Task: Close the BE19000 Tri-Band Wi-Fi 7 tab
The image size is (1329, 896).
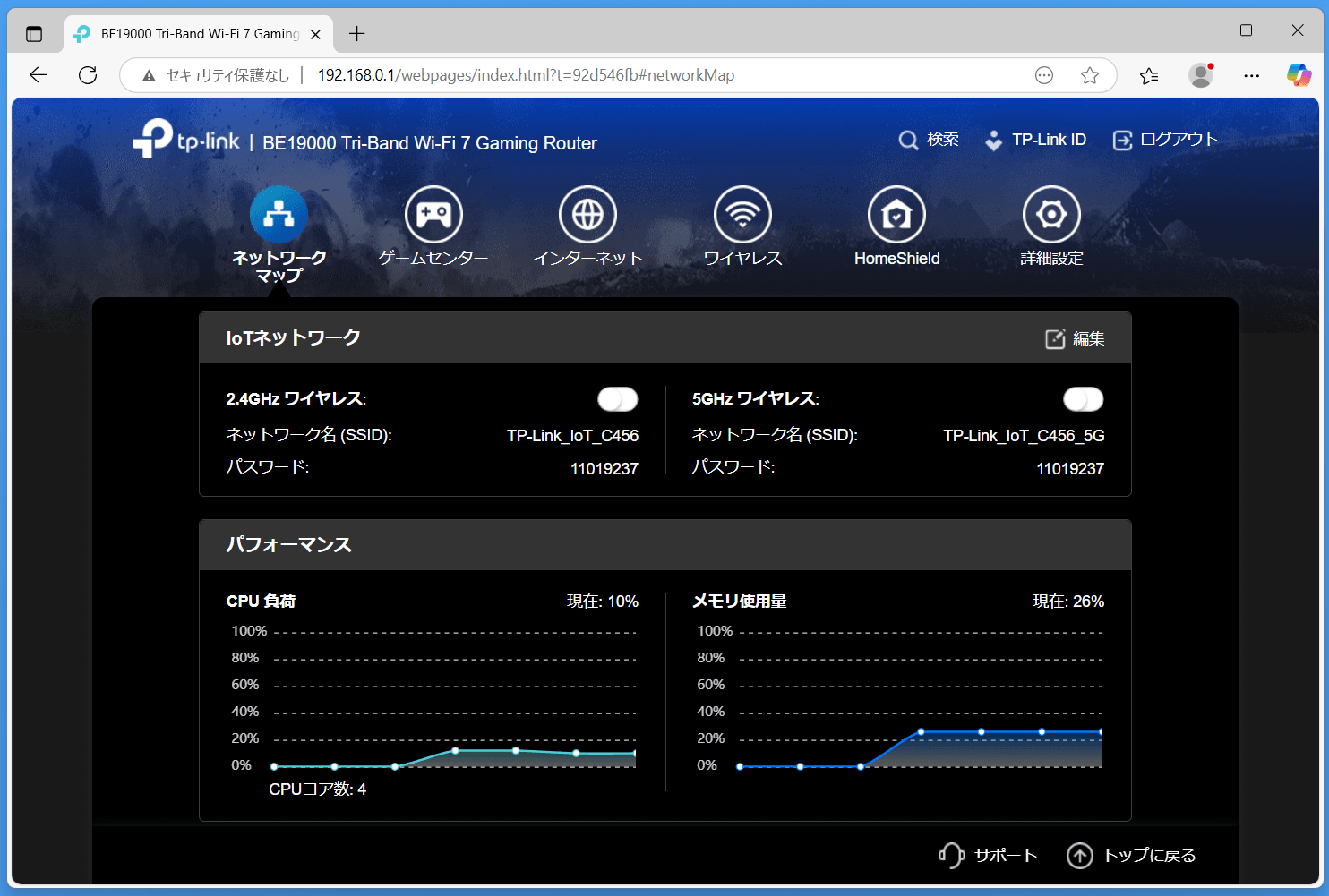Action: tap(315, 34)
